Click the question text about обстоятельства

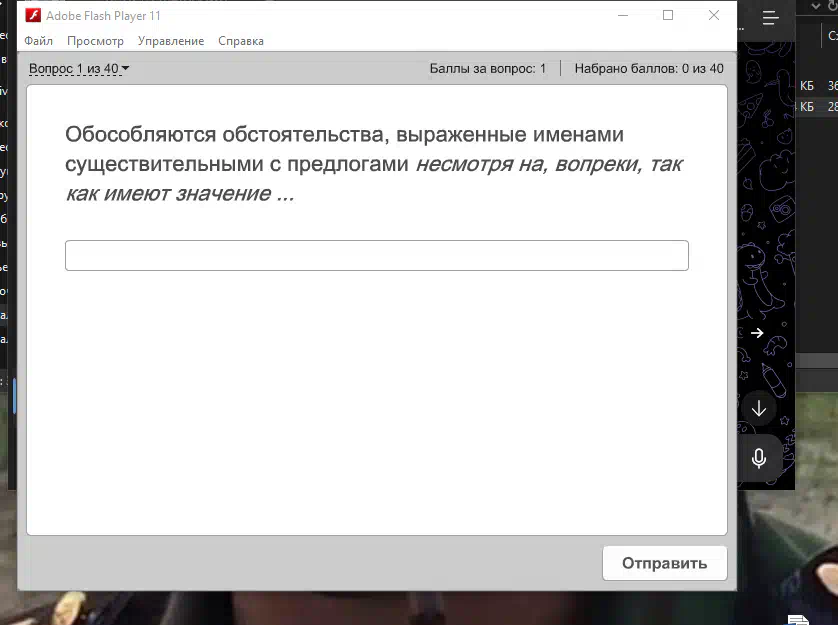374,164
